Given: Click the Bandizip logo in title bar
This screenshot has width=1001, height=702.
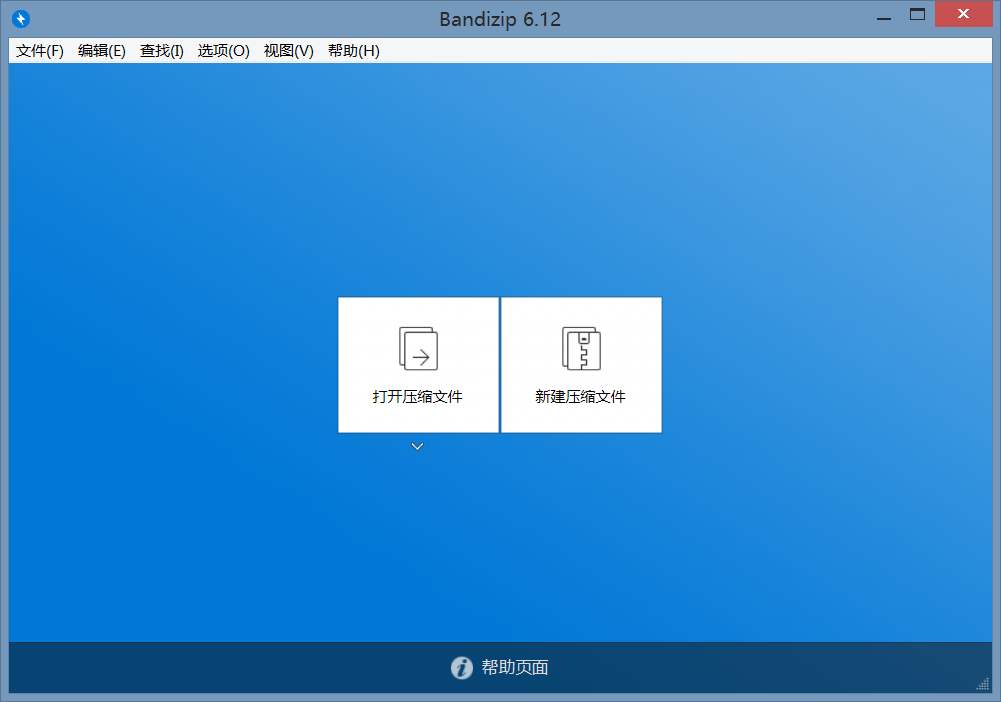Looking at the screenshot, I should pyautogui.click(x=21, y=19).
